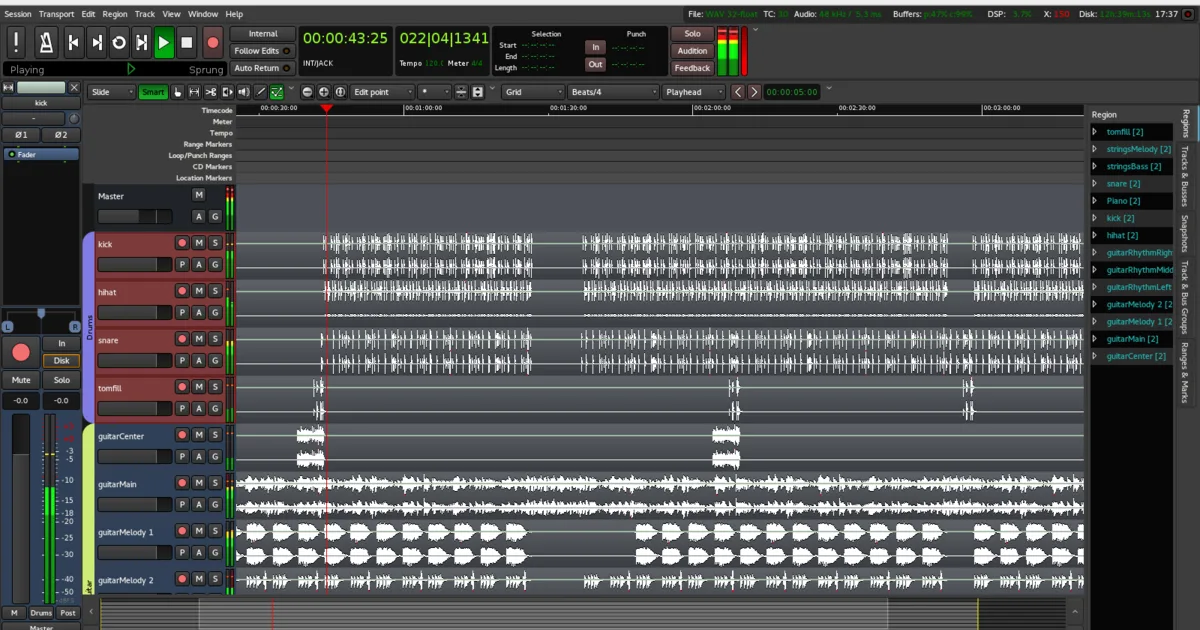Open the Beats/4 grid type dropdown
Image resolution: width=1200 pixels, height=630 pixels.
(613, 92)
